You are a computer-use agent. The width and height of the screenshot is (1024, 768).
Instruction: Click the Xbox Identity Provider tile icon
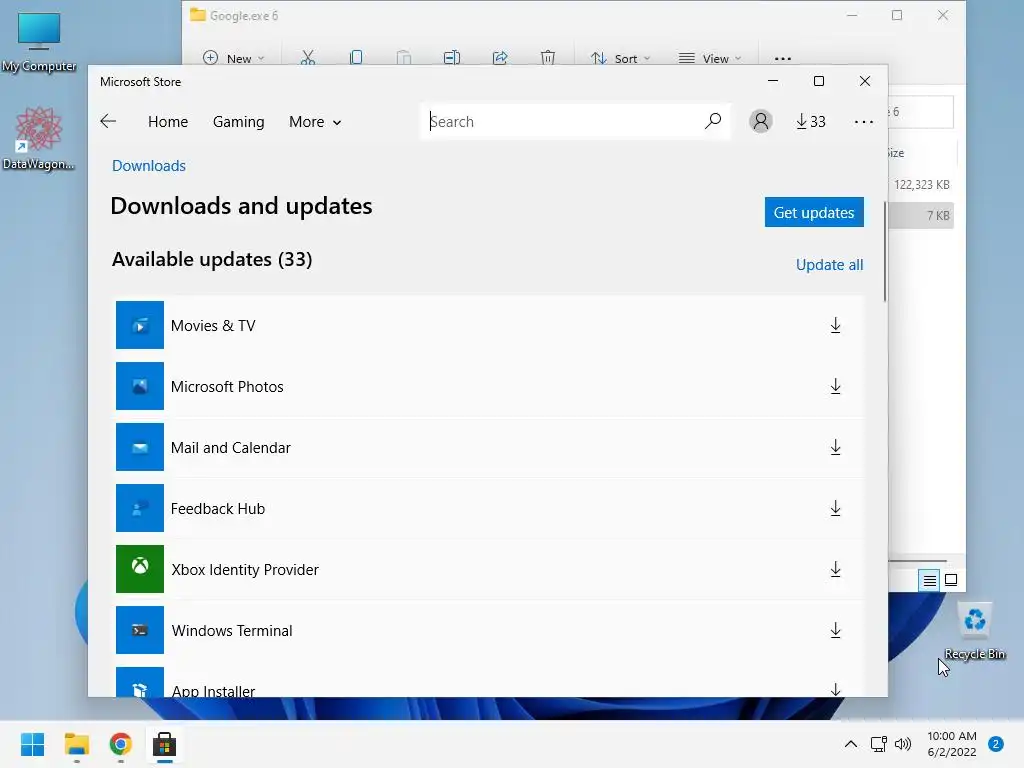(140, 569)
